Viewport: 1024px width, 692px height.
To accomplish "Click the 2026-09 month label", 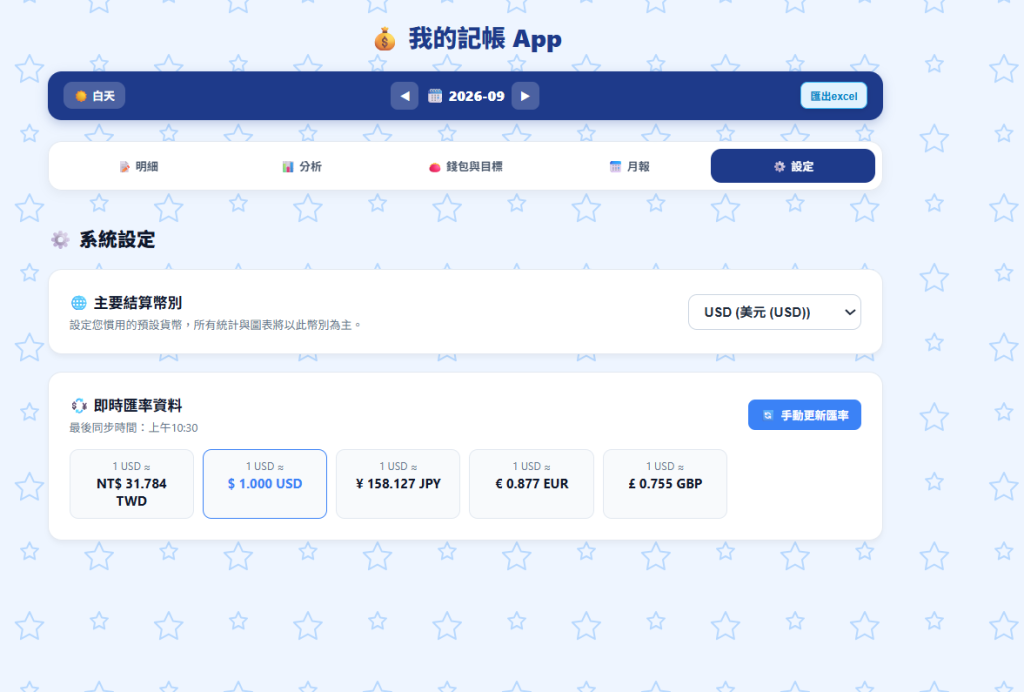I will pos(476,96).
